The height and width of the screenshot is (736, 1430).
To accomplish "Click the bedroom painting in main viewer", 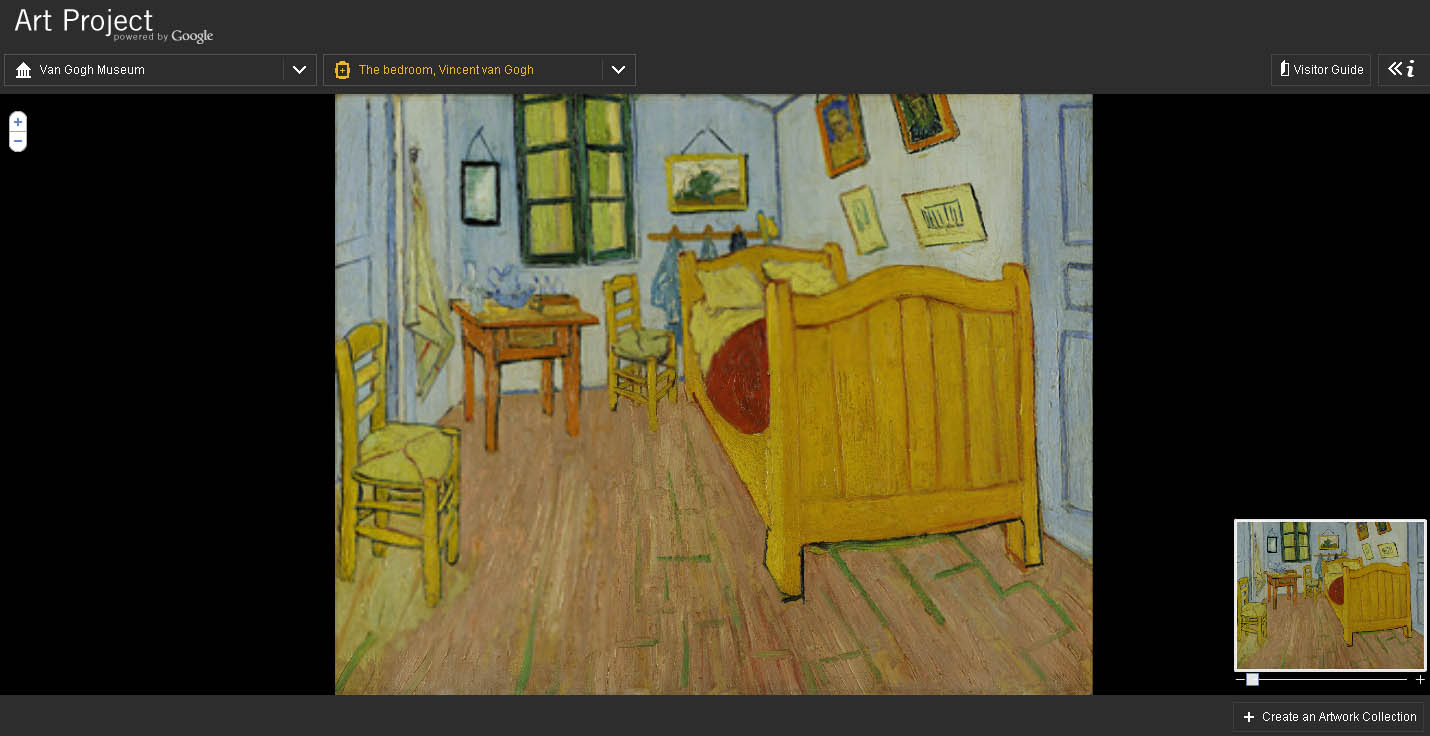I will point(713,394).
